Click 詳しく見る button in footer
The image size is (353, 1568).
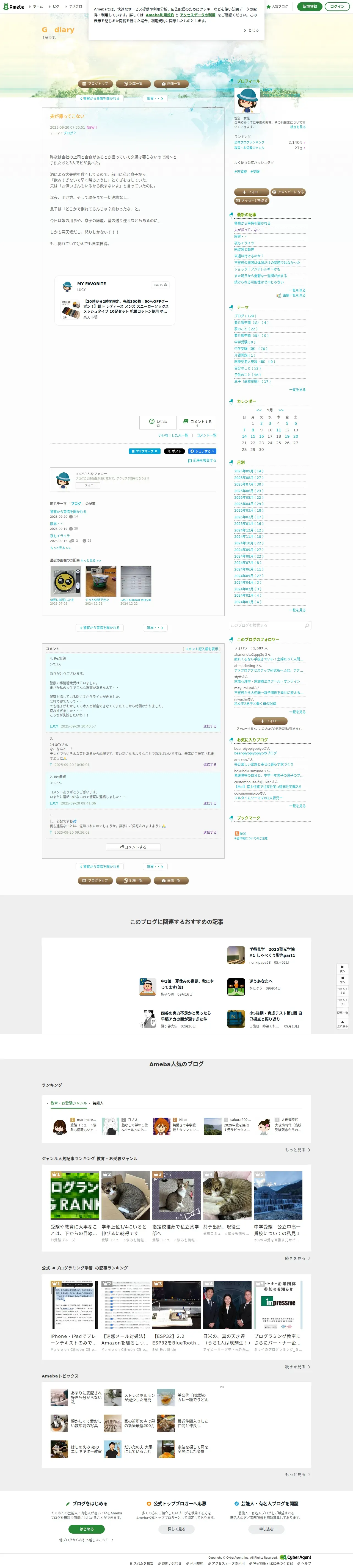pyautogui.click(x=176, y=1529)
